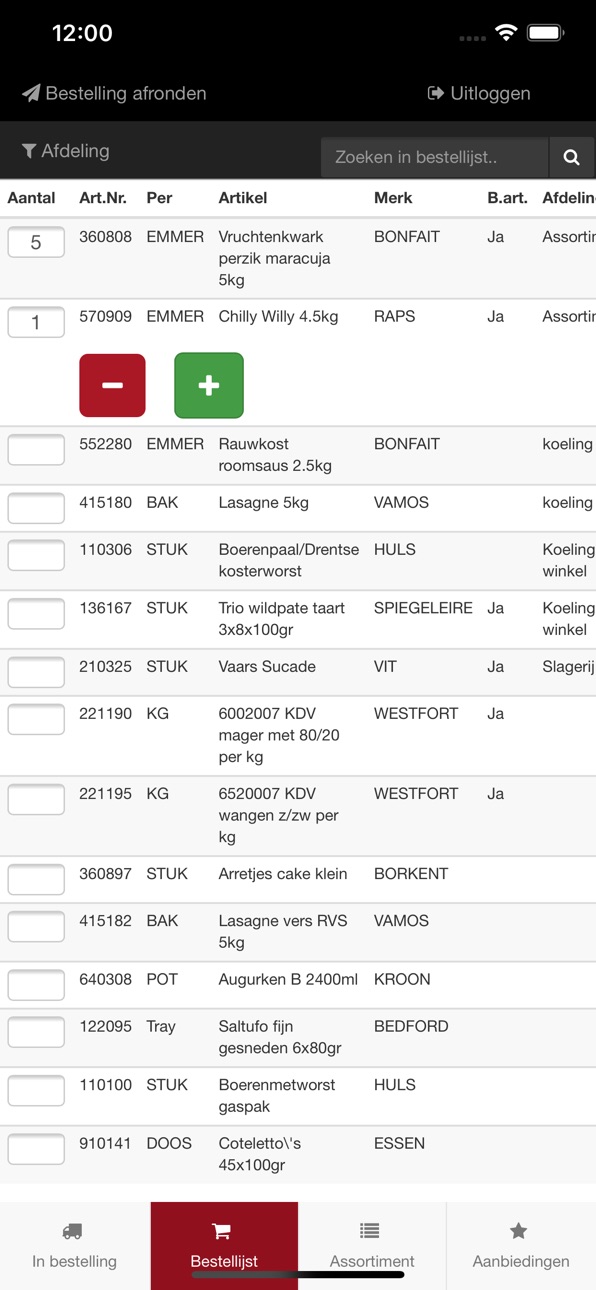Click the magnifying glass search button
This screenshot has height=1290, width=596.
point(571,157)
